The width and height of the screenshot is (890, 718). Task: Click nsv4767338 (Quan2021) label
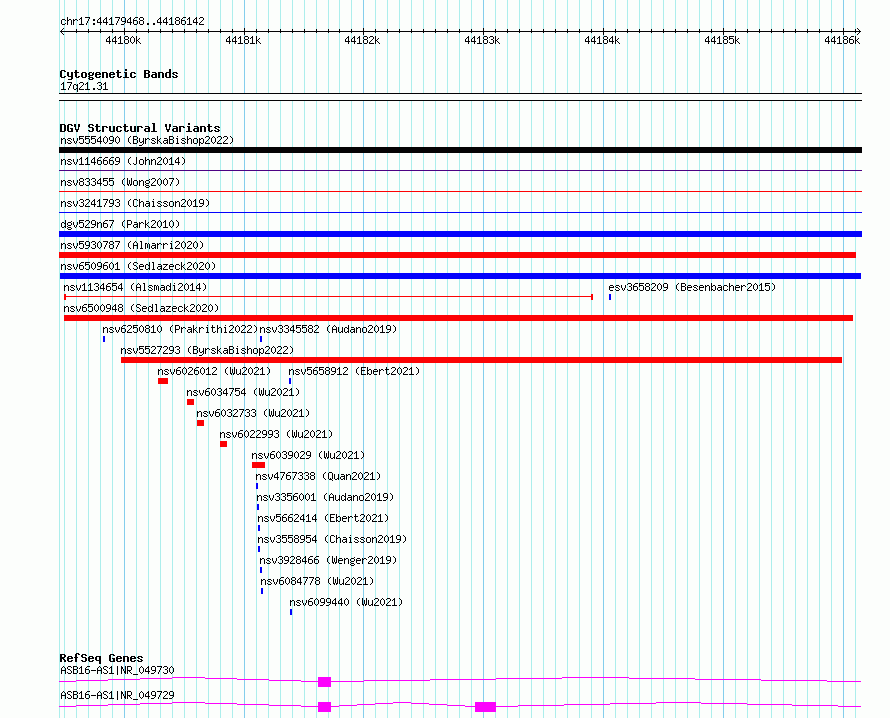pos(318,476)
